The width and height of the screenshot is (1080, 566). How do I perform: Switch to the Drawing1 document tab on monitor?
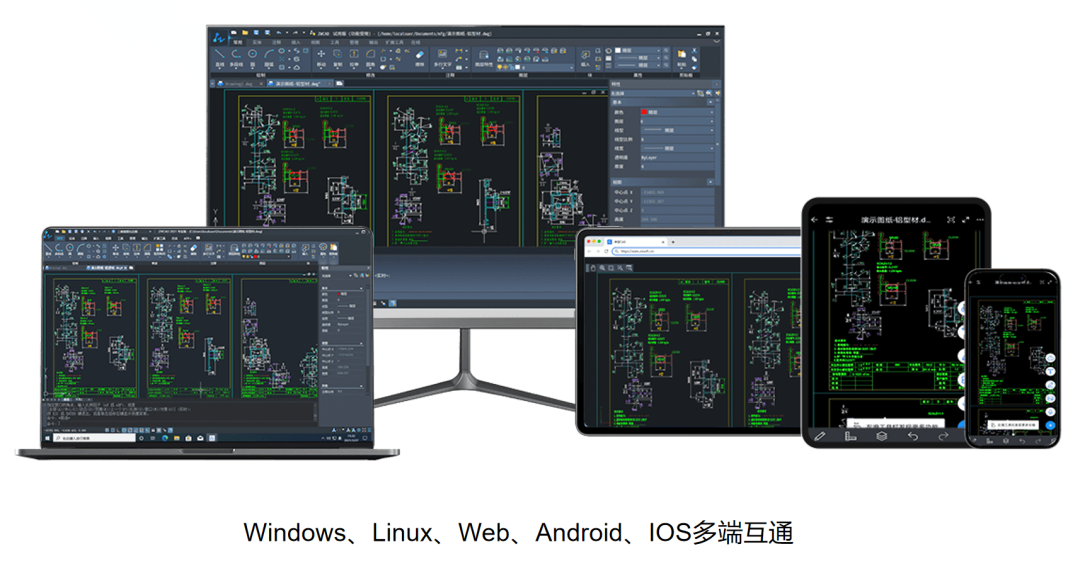pos(235,84)
